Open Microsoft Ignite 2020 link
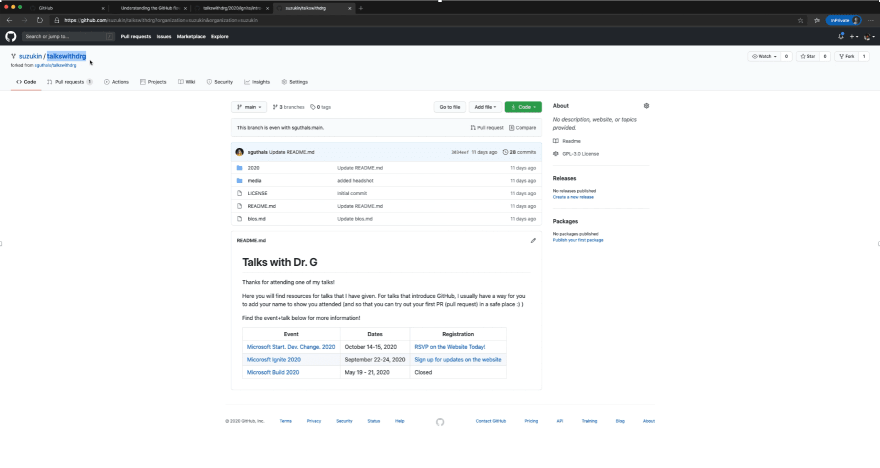The width and height of the screenshot is (880, 468). pyautogui.click(x=274, y=360)
